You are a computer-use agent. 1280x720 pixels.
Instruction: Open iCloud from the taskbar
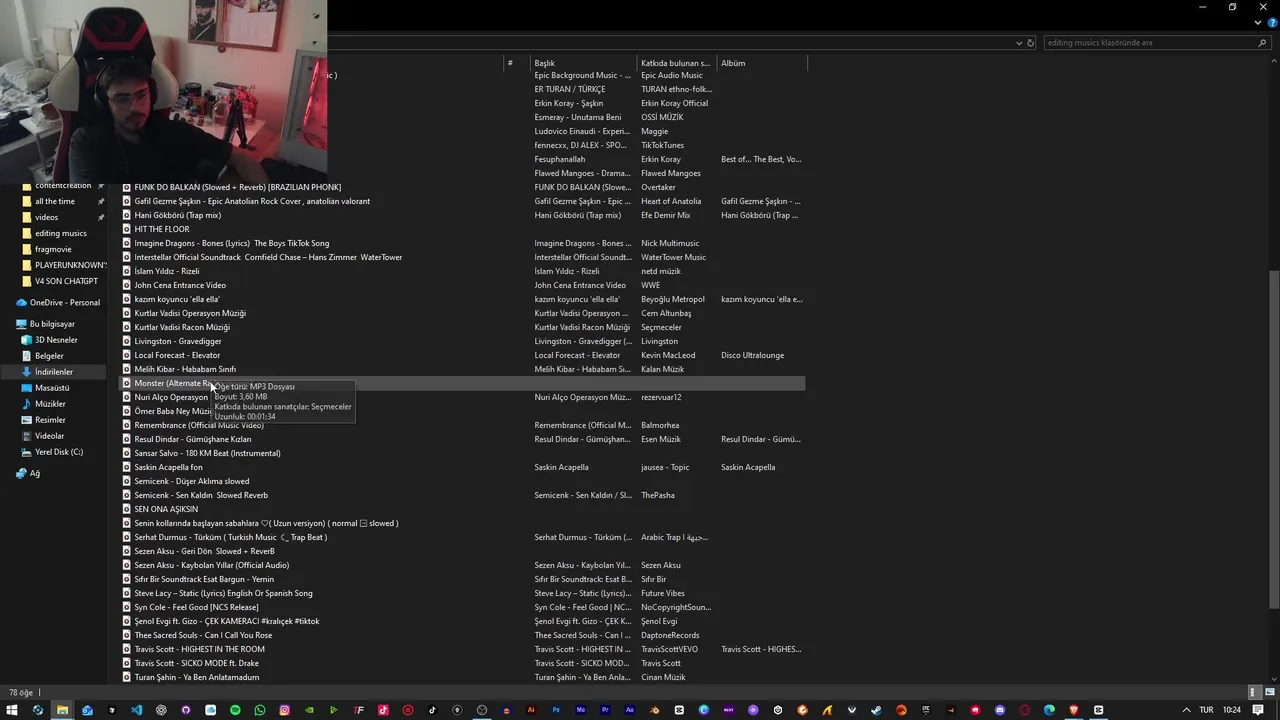point(210,710)
